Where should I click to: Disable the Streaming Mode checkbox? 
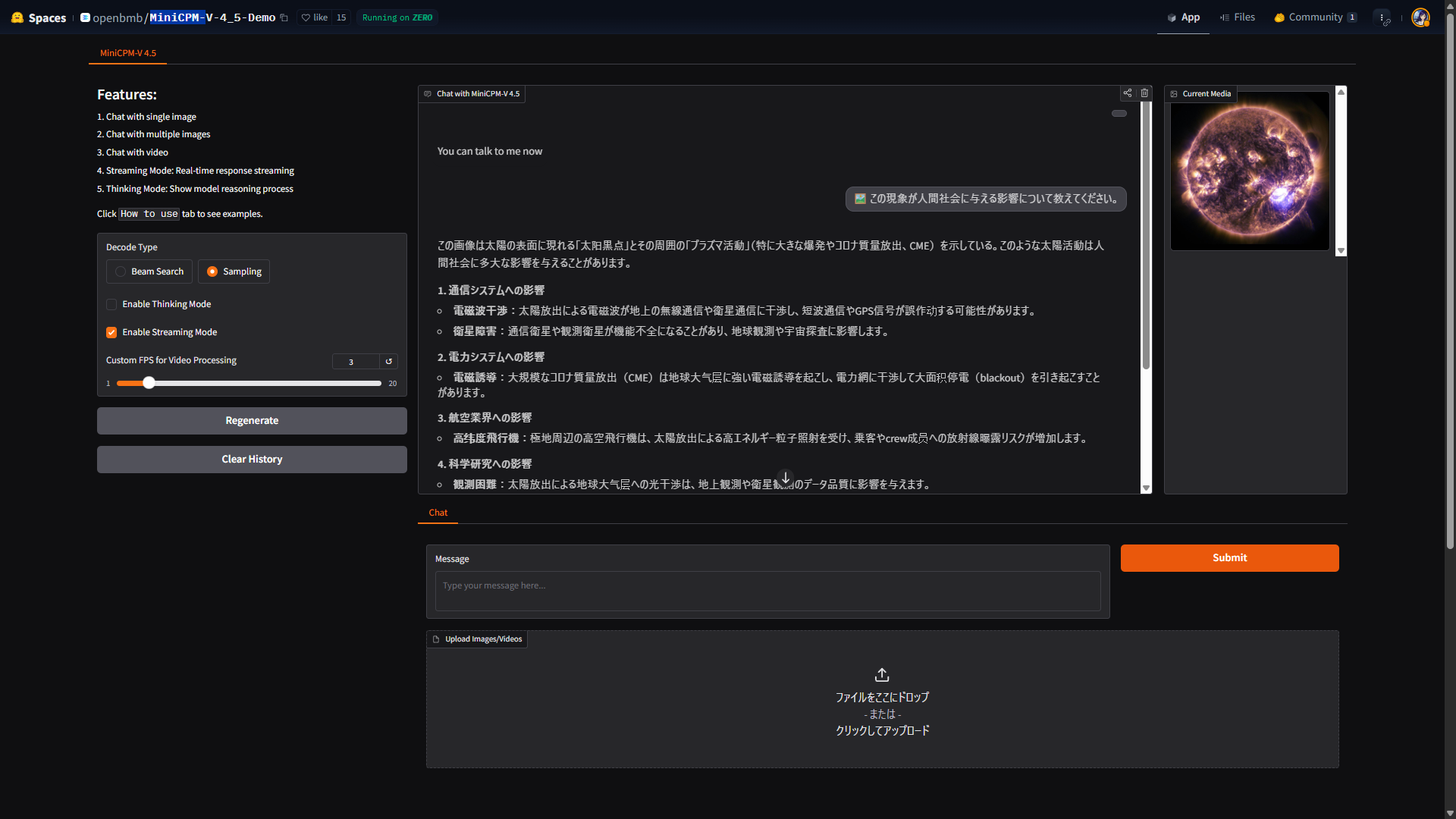111,332
